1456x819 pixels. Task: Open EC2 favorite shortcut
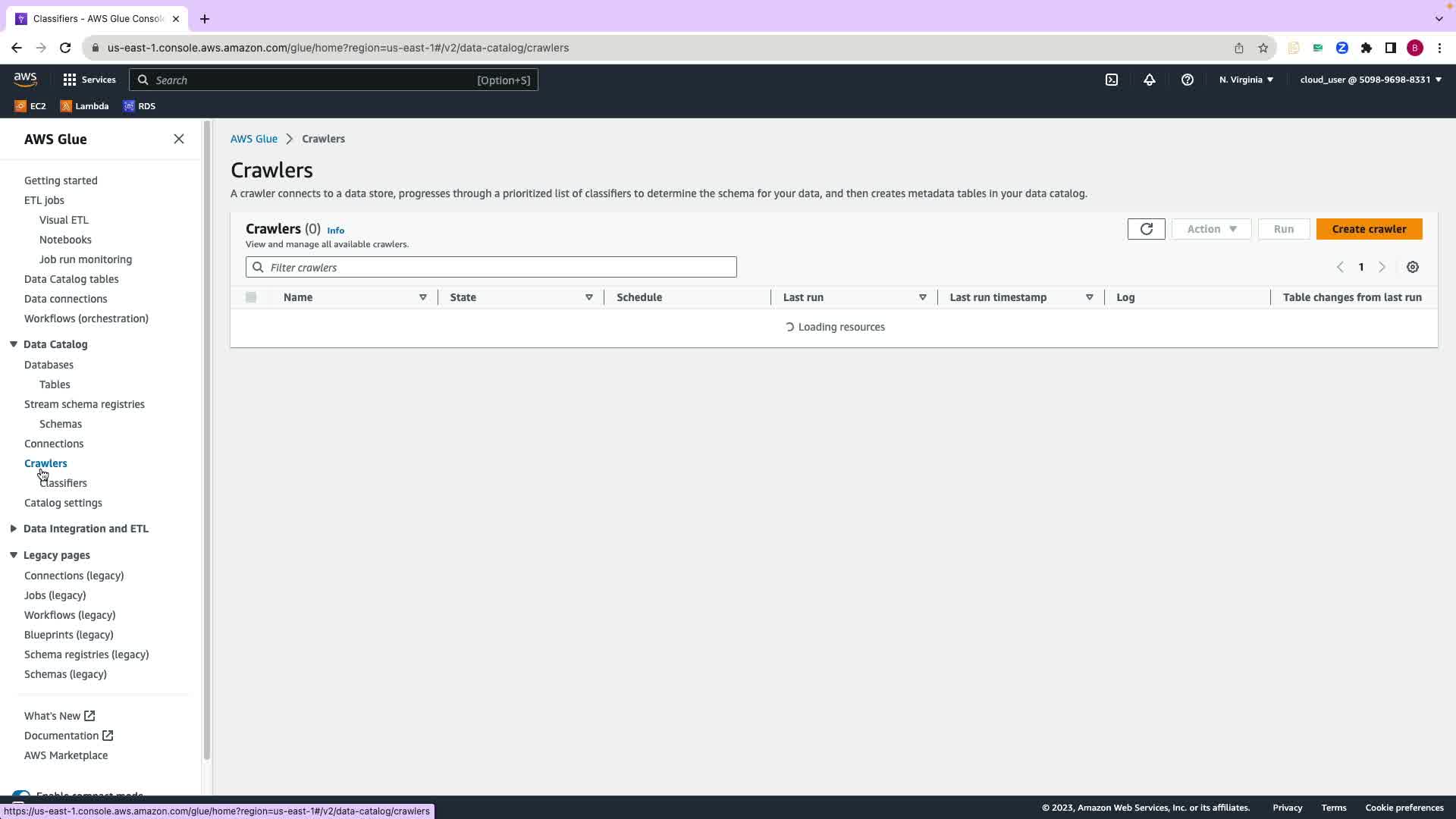(x=30, y=106)
